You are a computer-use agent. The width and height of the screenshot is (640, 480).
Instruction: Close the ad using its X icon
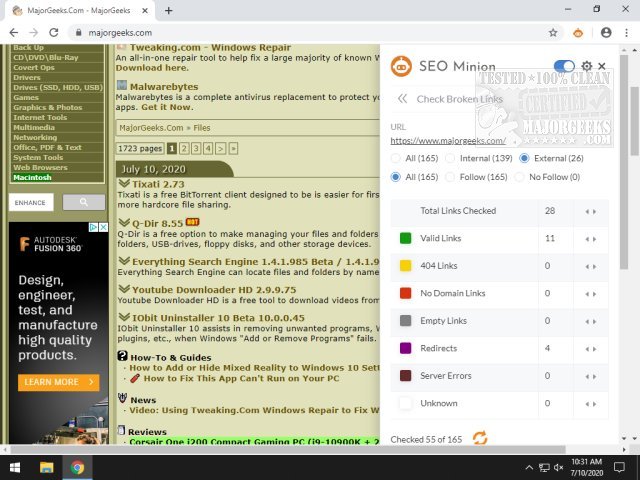[x=103, y=228]
